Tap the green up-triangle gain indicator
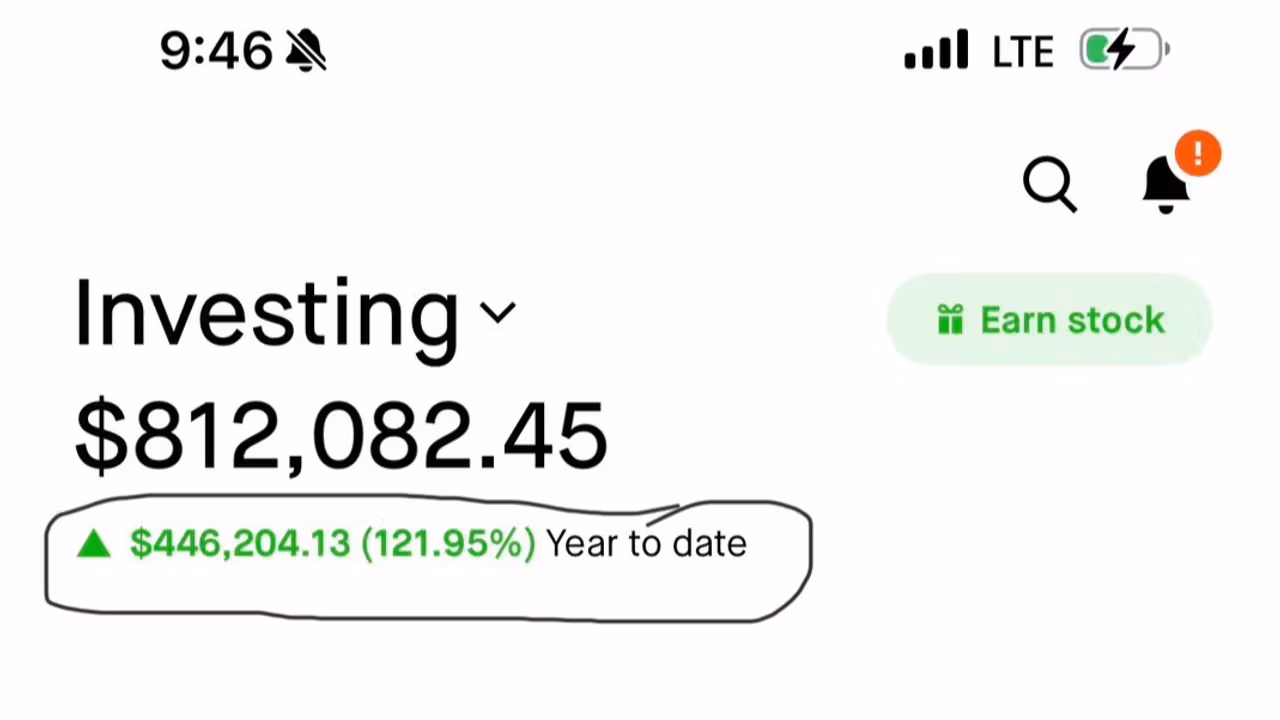Screen dimensions: 1280x720 pos(94,544)
